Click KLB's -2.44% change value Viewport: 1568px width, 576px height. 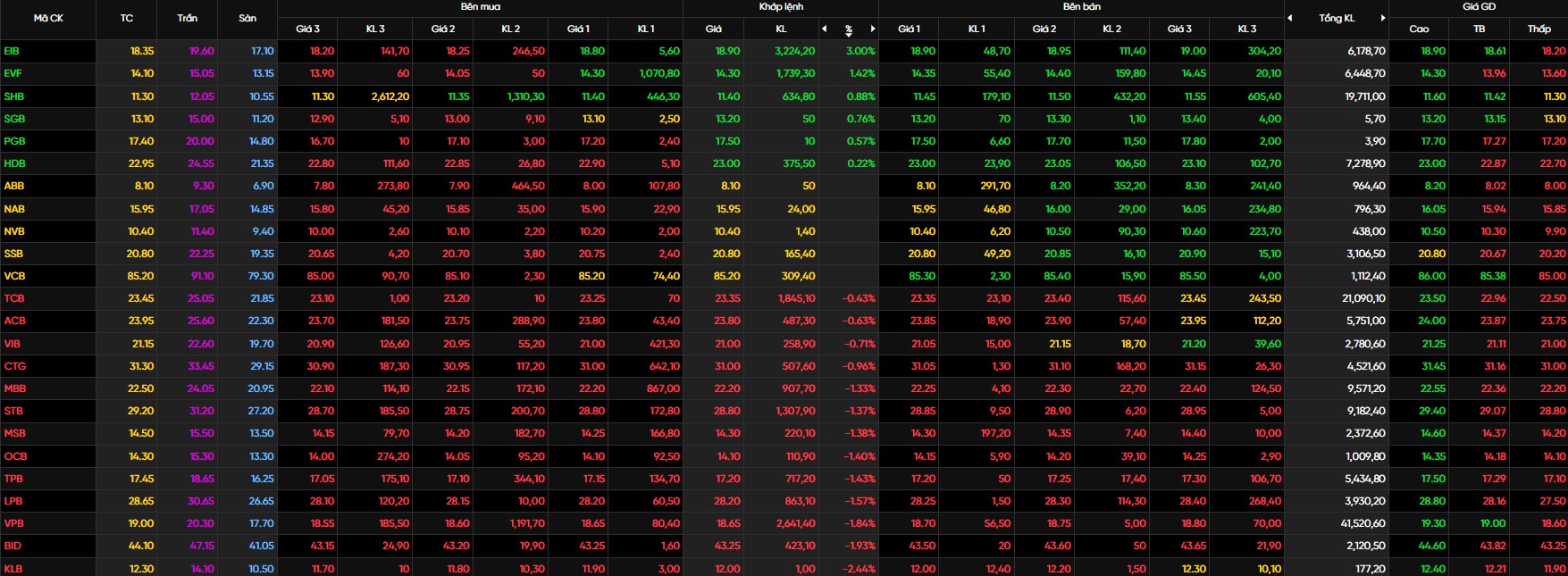859,569
